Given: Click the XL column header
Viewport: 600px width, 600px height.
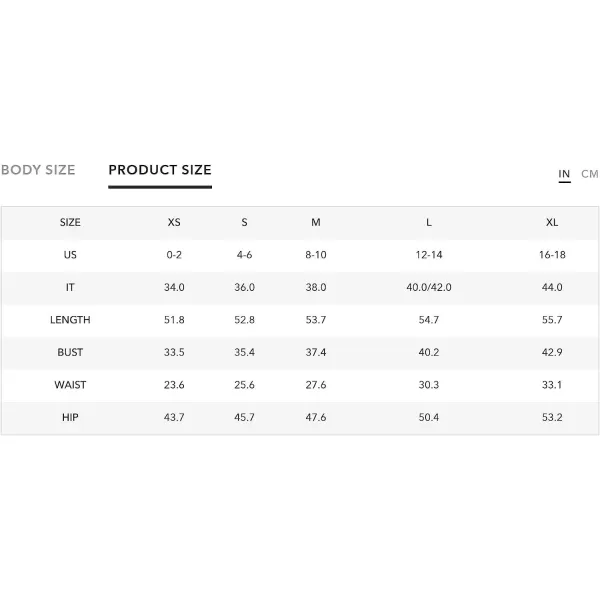Looking at the screenshot, I should point(552,222).
